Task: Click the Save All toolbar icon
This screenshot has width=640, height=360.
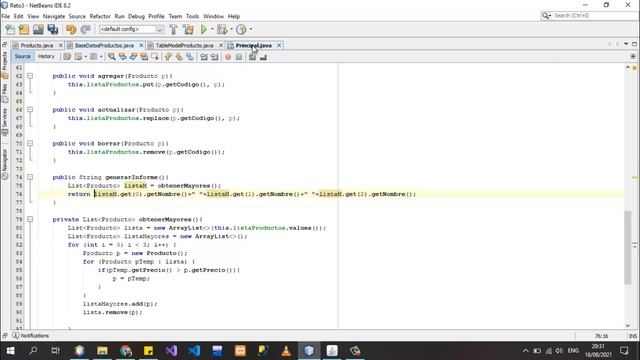Action: click(x=53, y=29)
